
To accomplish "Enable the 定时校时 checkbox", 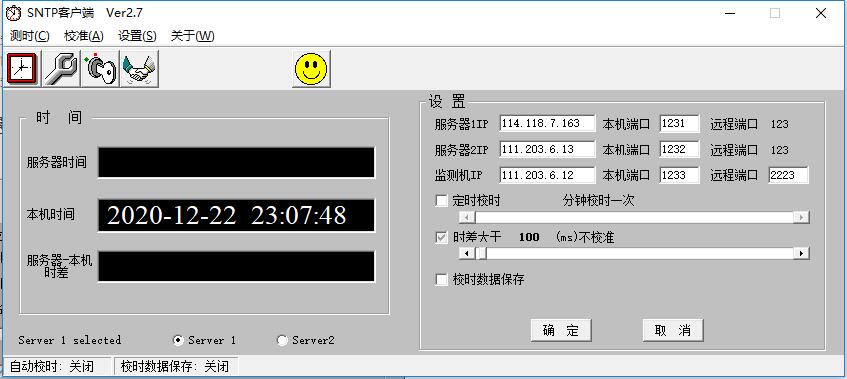I will tap(441, 201).
